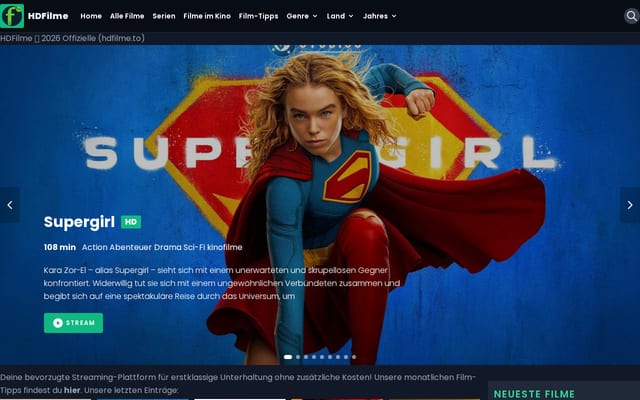The image size is (640, 400).
Task: Advance carousel with right arrow
Action: coord(630,205)
